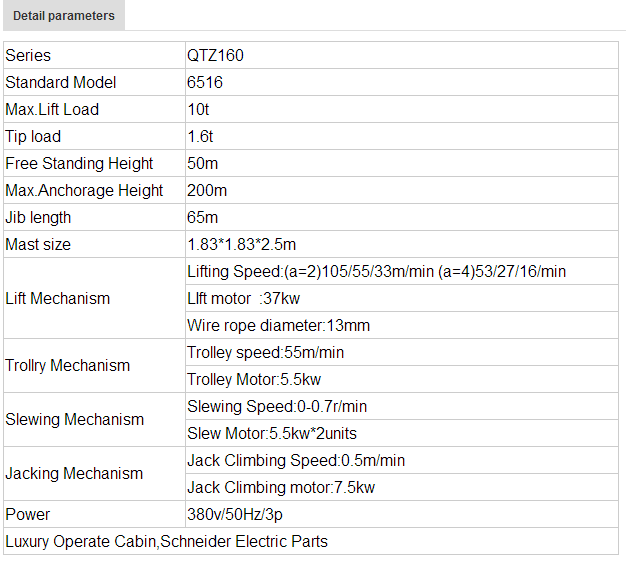626x561 pixels.
Task: Click the Series row label
Action: click(x=28, y=55)
